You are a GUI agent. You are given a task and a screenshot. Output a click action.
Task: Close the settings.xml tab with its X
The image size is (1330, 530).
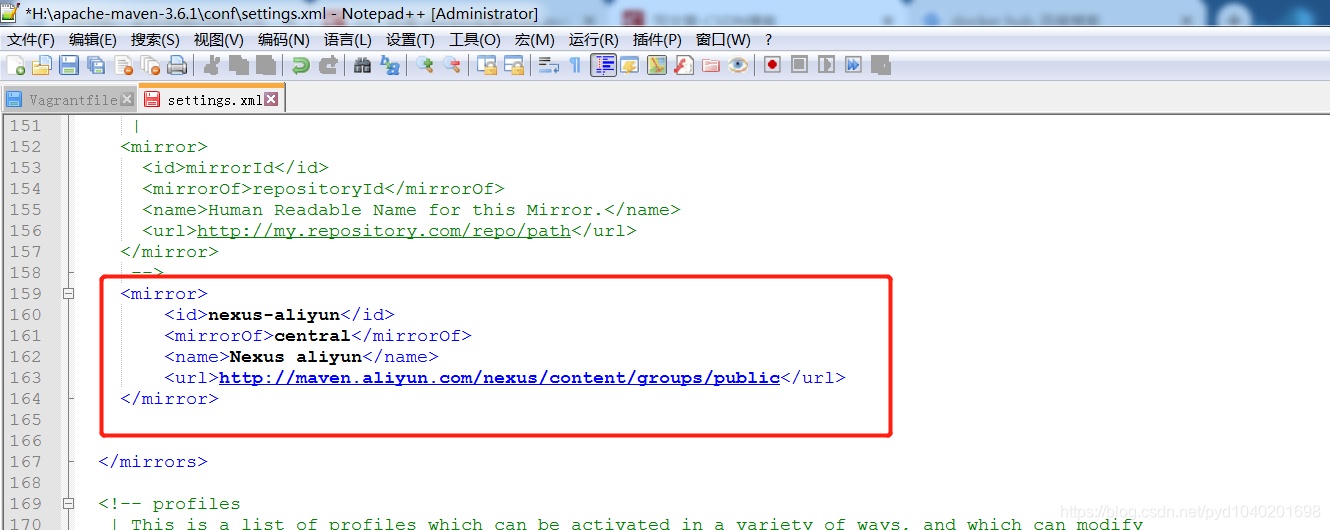pos(271,99)
